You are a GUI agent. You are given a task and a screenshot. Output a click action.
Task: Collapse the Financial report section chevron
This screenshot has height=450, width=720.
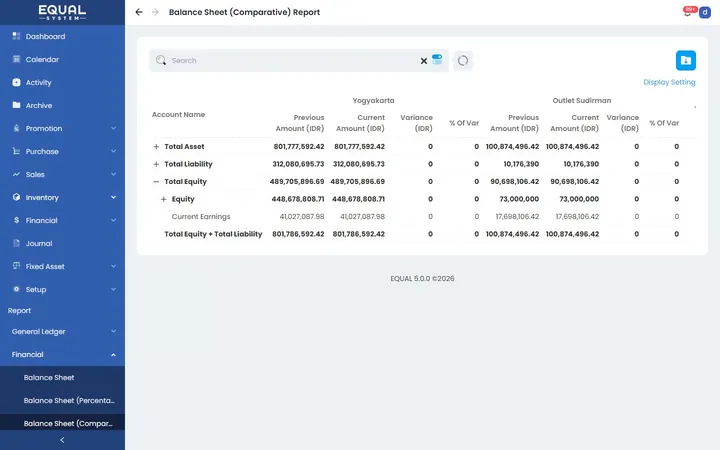pyautogui.click(x=113, y=354)
